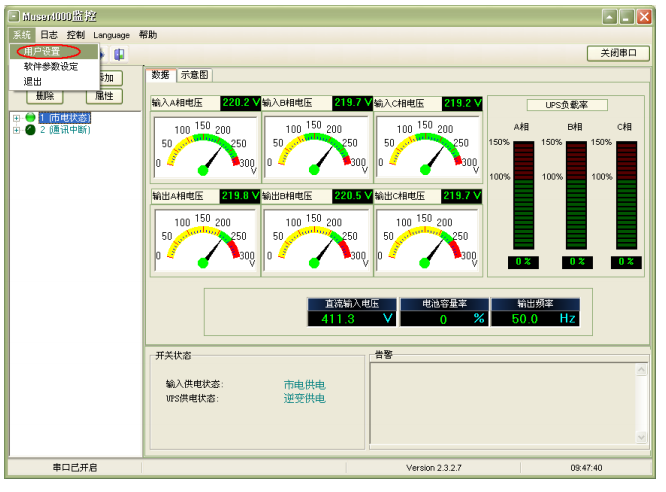Image resolution: width=666 pixels, height=492 pixels.
Task: Expand tree node 1 (市电状态)
Action: coord(16,118)
